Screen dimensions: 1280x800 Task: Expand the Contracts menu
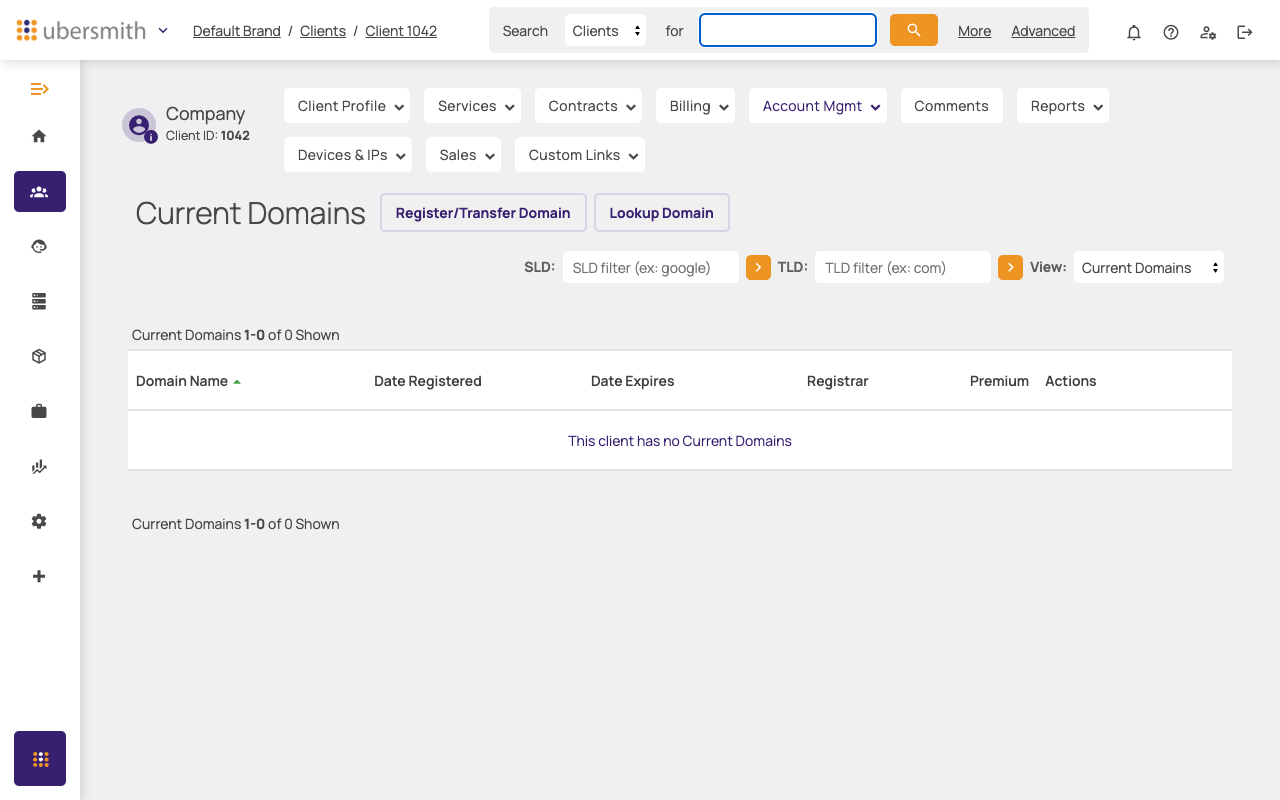coord(588,106)
